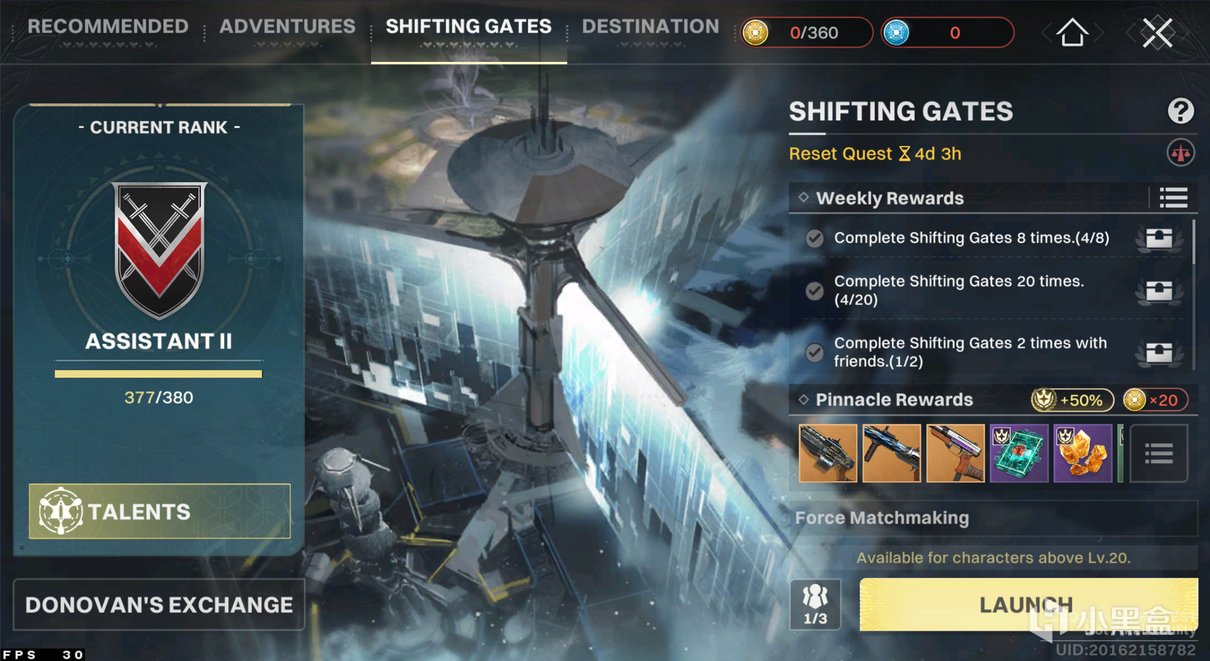Open the Pinnacle Rewards list icon

click(x=1158, y=454)
